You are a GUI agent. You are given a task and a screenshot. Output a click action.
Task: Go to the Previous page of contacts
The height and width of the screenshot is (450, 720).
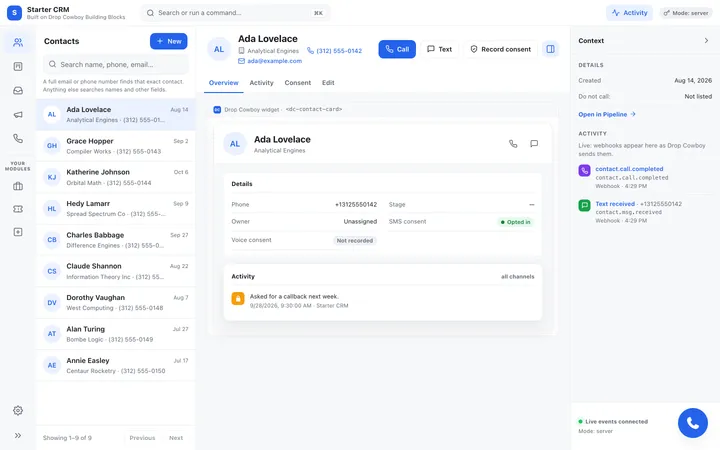(x=142, y=438)
